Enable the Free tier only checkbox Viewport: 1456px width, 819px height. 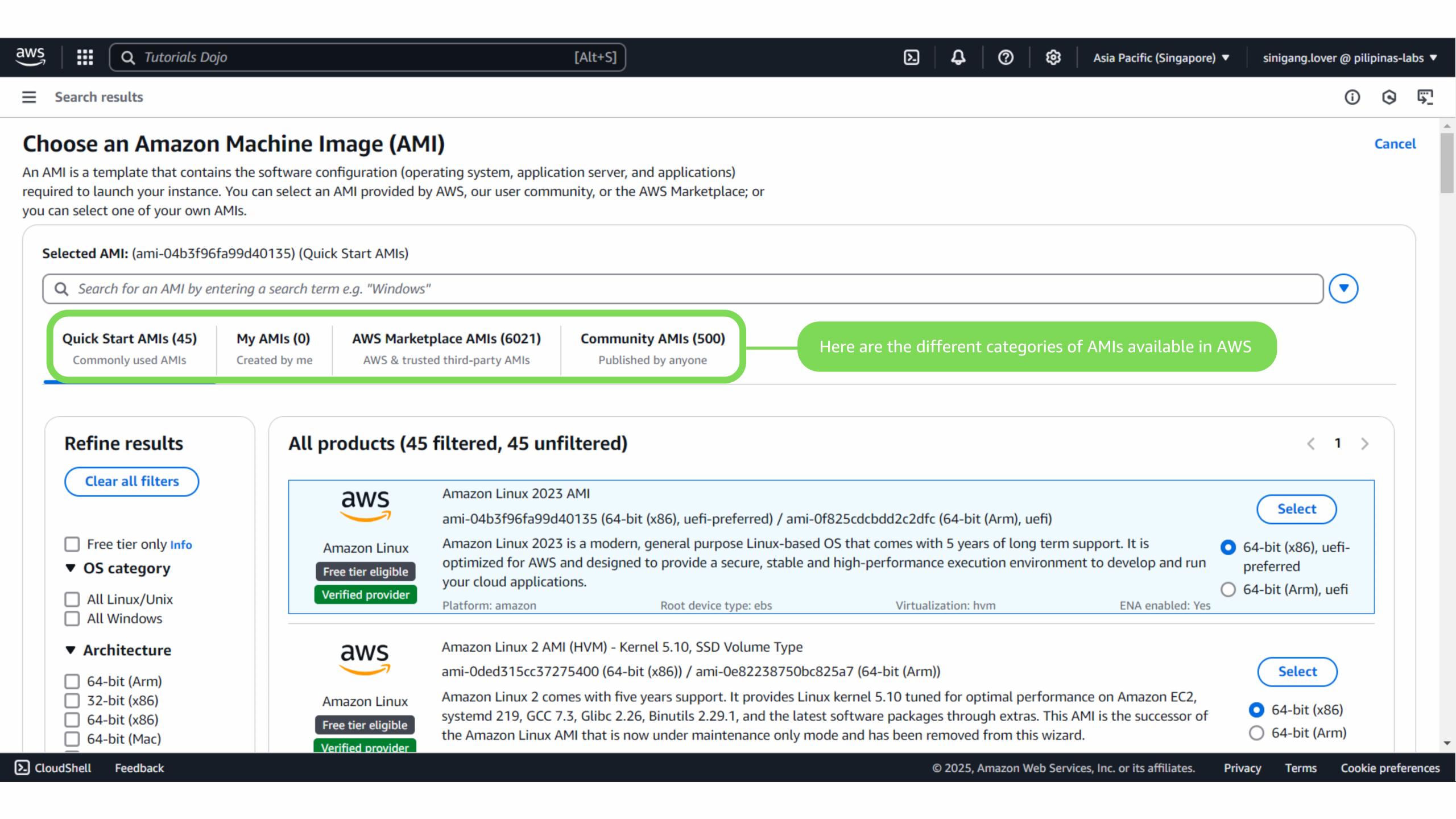(x=72, y=544)
